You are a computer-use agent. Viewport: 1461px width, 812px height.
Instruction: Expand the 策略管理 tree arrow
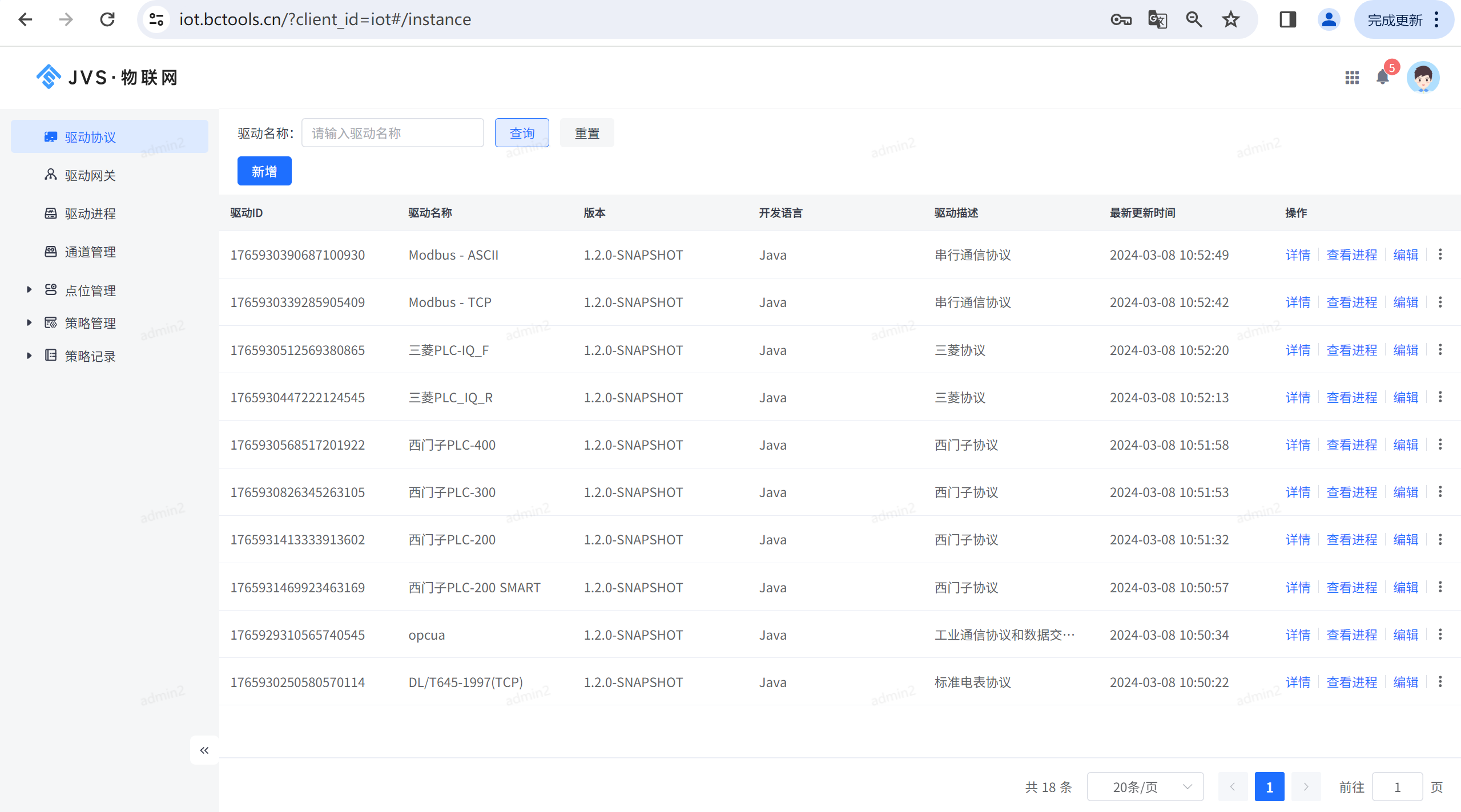coord(29,323)
